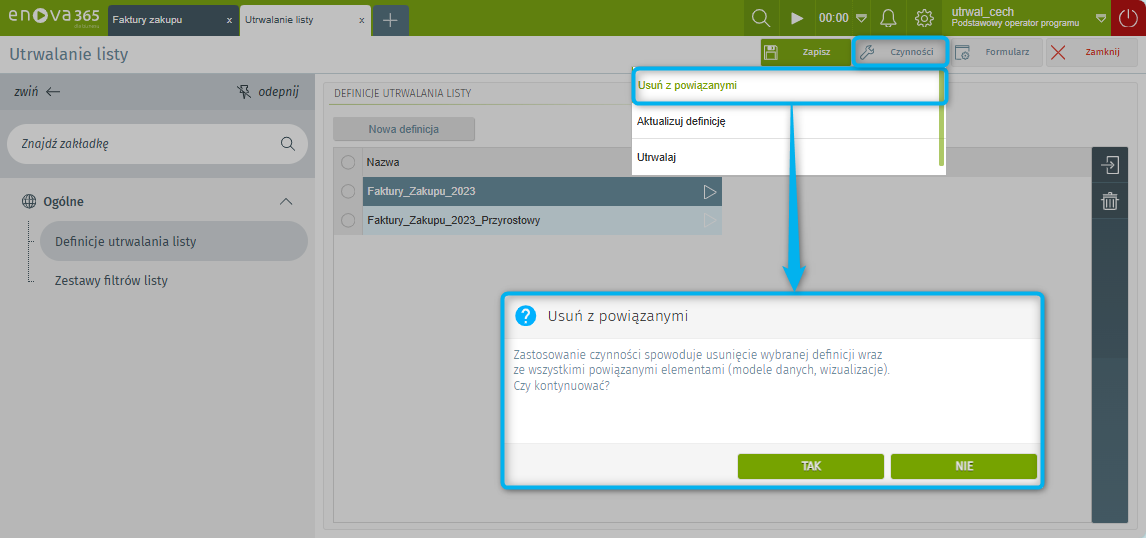This screenshot has width=1146, height=538.
Task: Click the 'Znajdź zakładkę' search field
Action: 145,144
